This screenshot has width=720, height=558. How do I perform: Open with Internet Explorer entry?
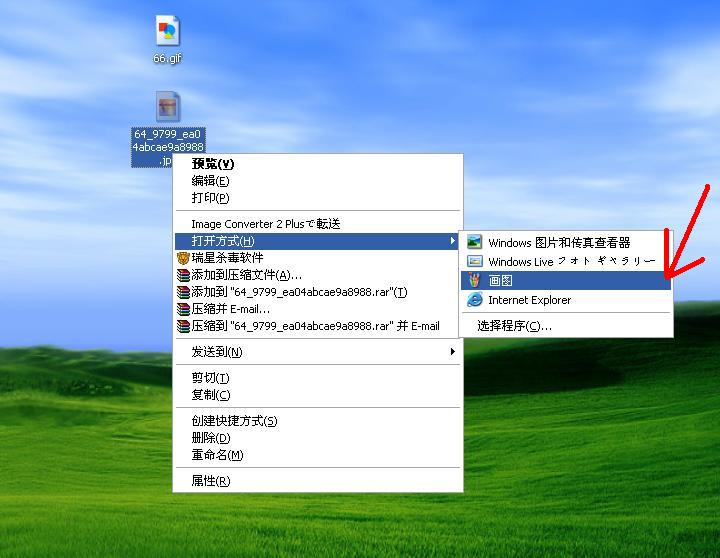coord(566,299)
